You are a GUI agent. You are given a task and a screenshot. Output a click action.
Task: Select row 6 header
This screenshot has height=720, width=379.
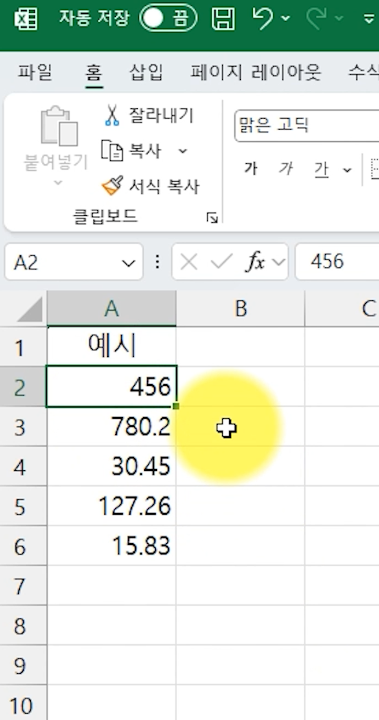click(23, 546)
